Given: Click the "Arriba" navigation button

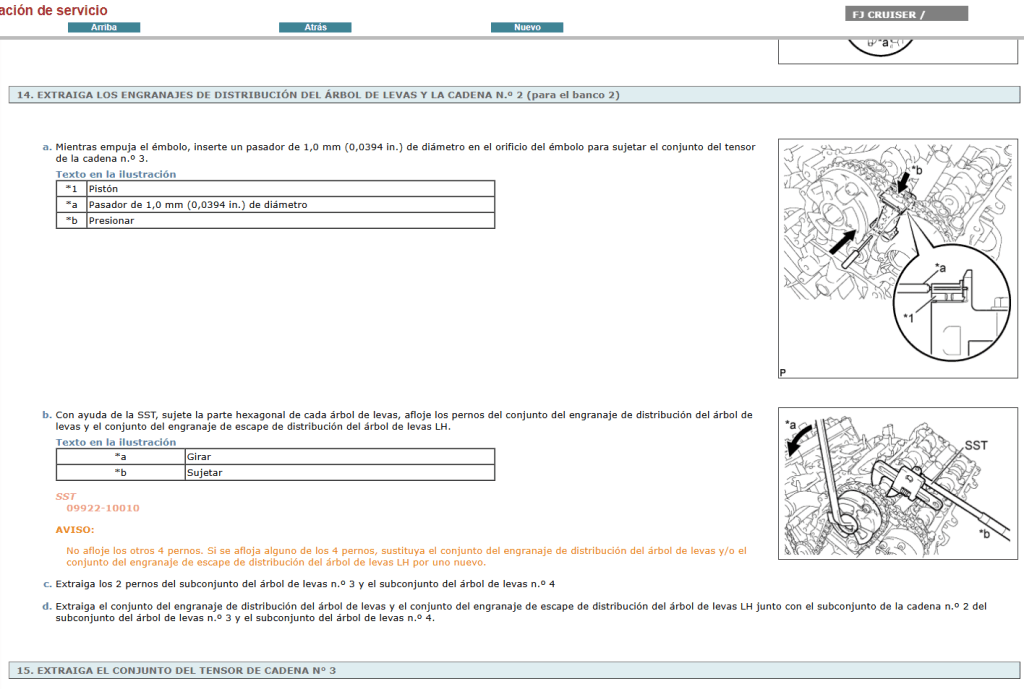Looking at the screenshot, I should 105,27.
